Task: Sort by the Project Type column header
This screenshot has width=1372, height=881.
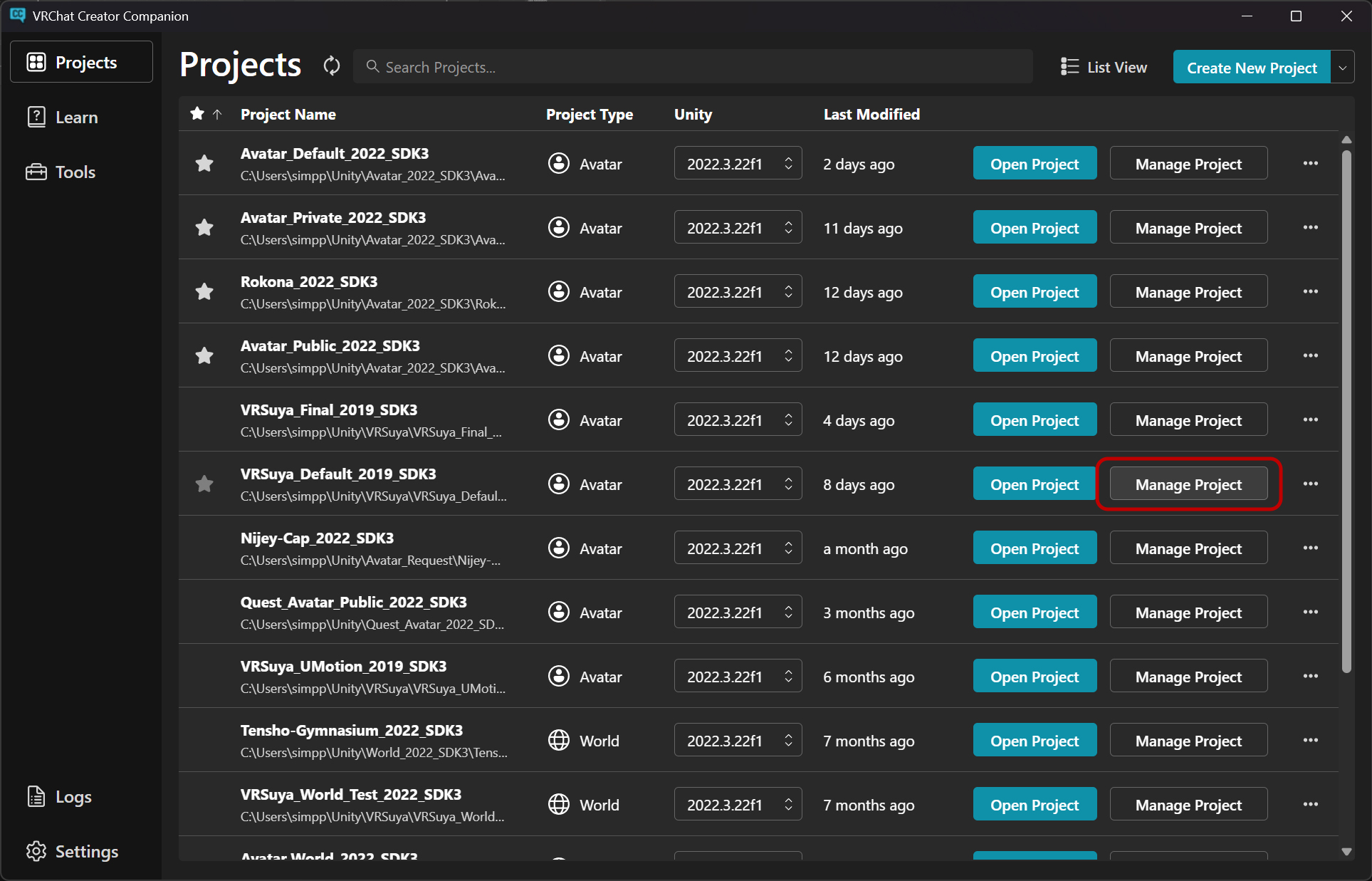Action: click(590, 114)
